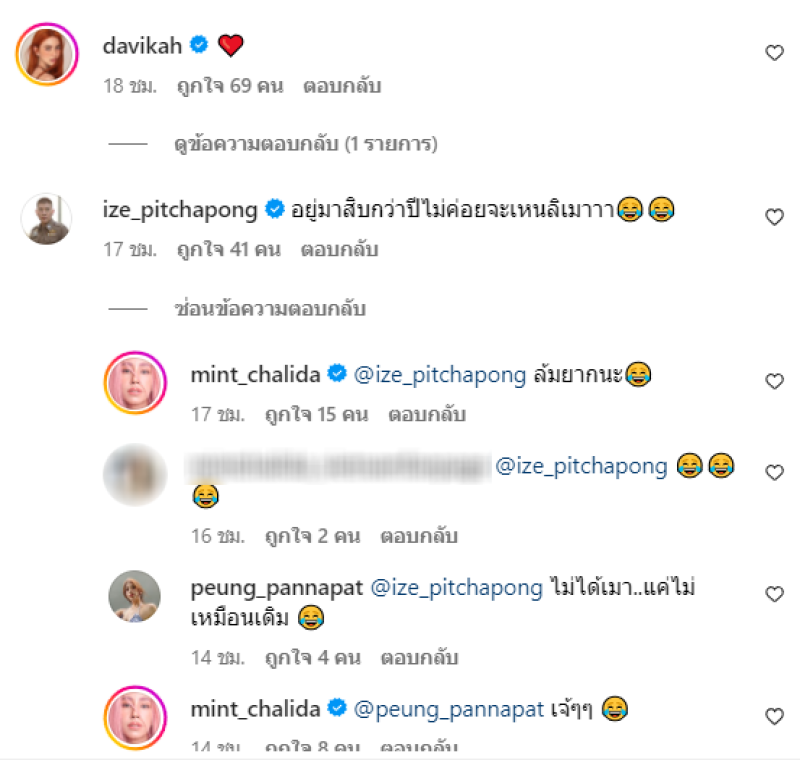
Task: Reply to davikah's comment
Action: tap(342, 86)
